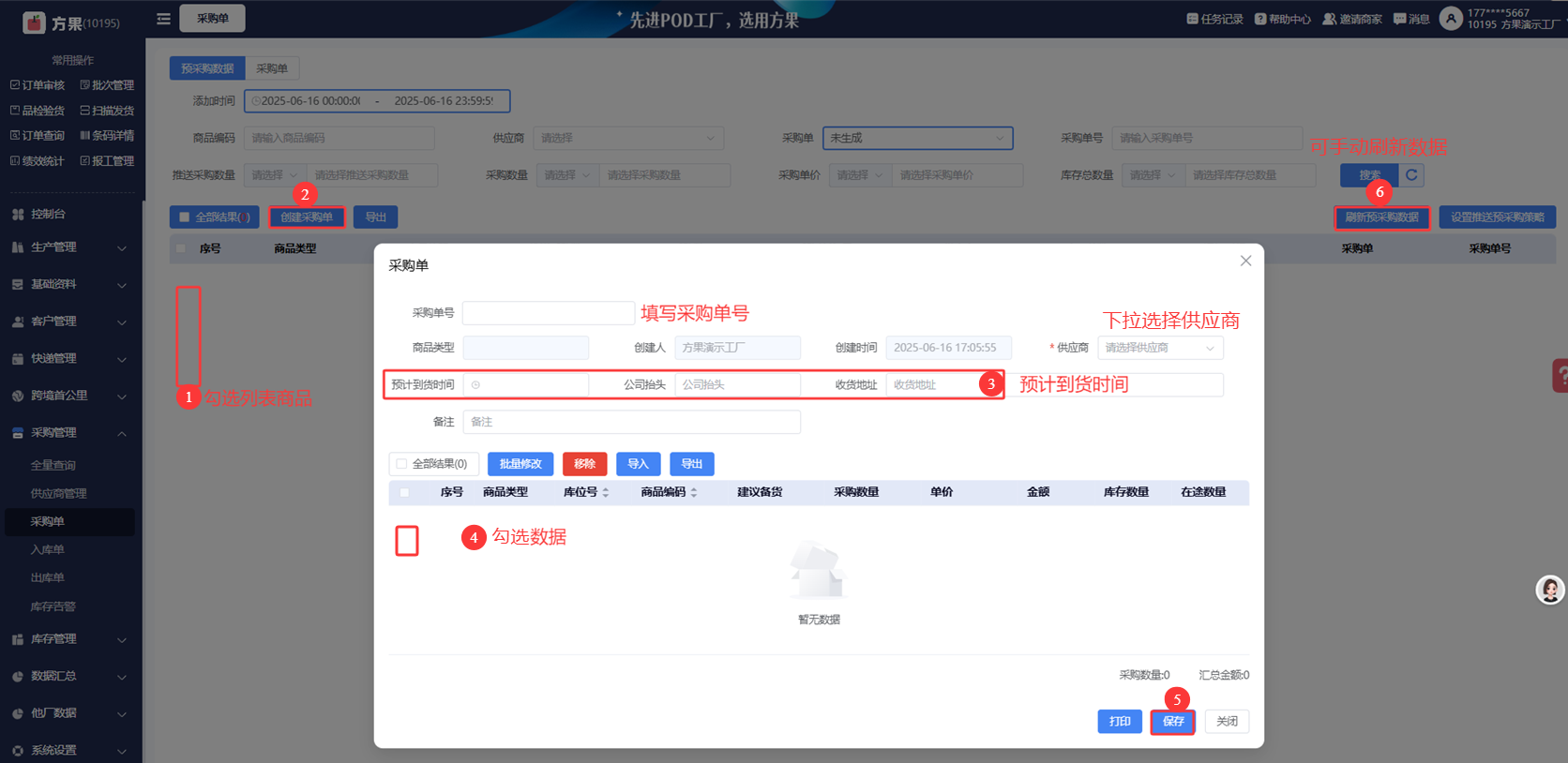Click the 打印 button
The image size is (1568, 763).
[1120, 722]
